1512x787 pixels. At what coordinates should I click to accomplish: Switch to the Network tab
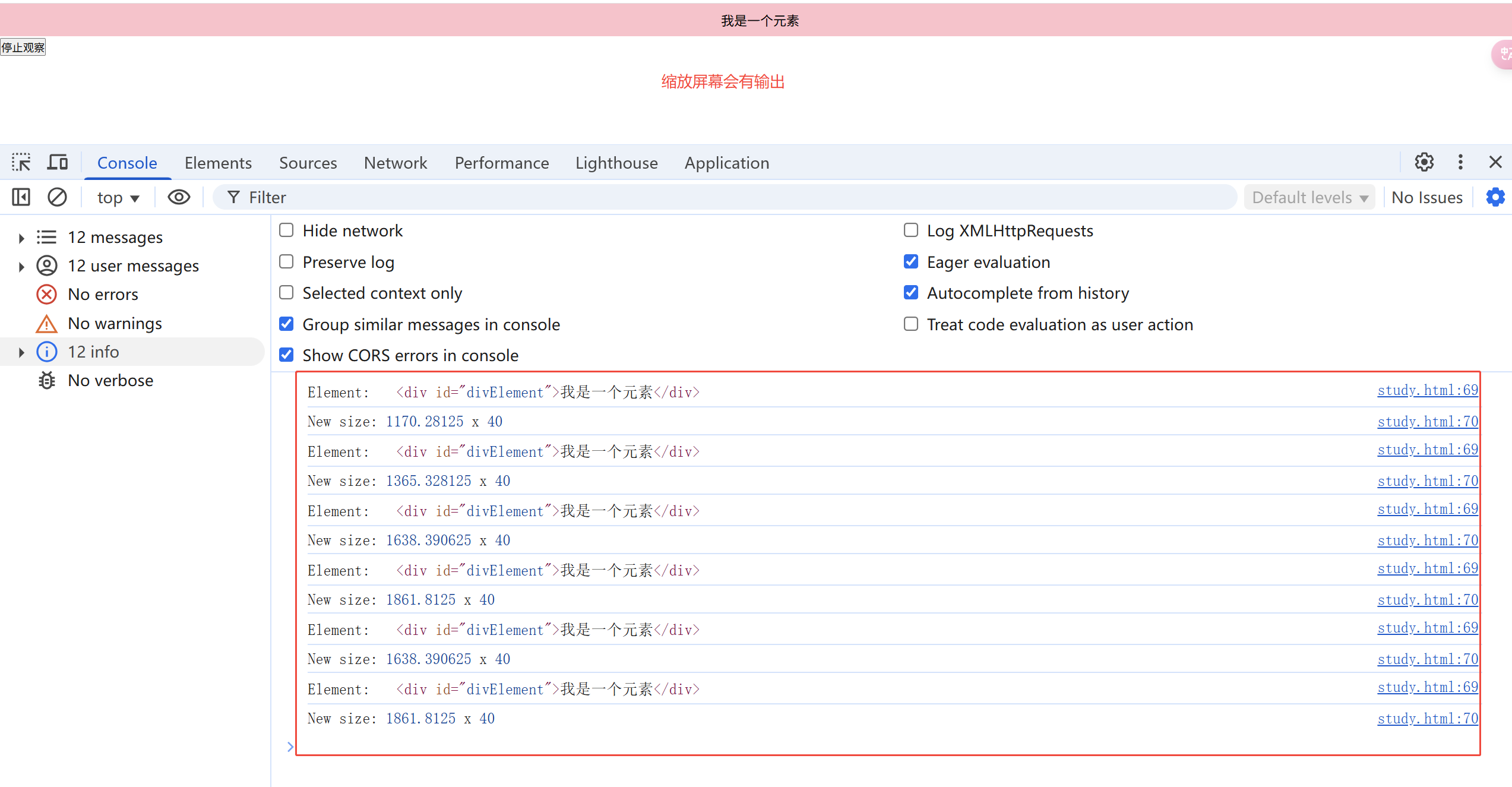point(396,163)
